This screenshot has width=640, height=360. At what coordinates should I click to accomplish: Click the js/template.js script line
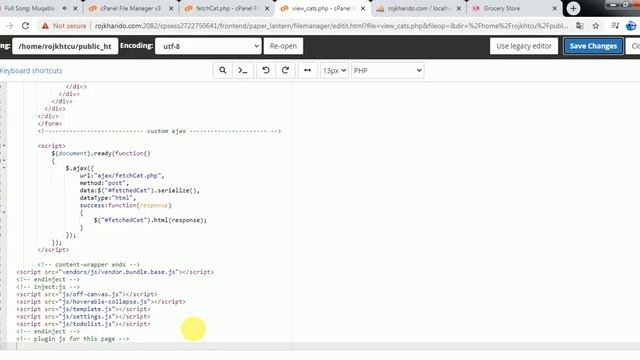pyautogui.click(x=83, y=309)
